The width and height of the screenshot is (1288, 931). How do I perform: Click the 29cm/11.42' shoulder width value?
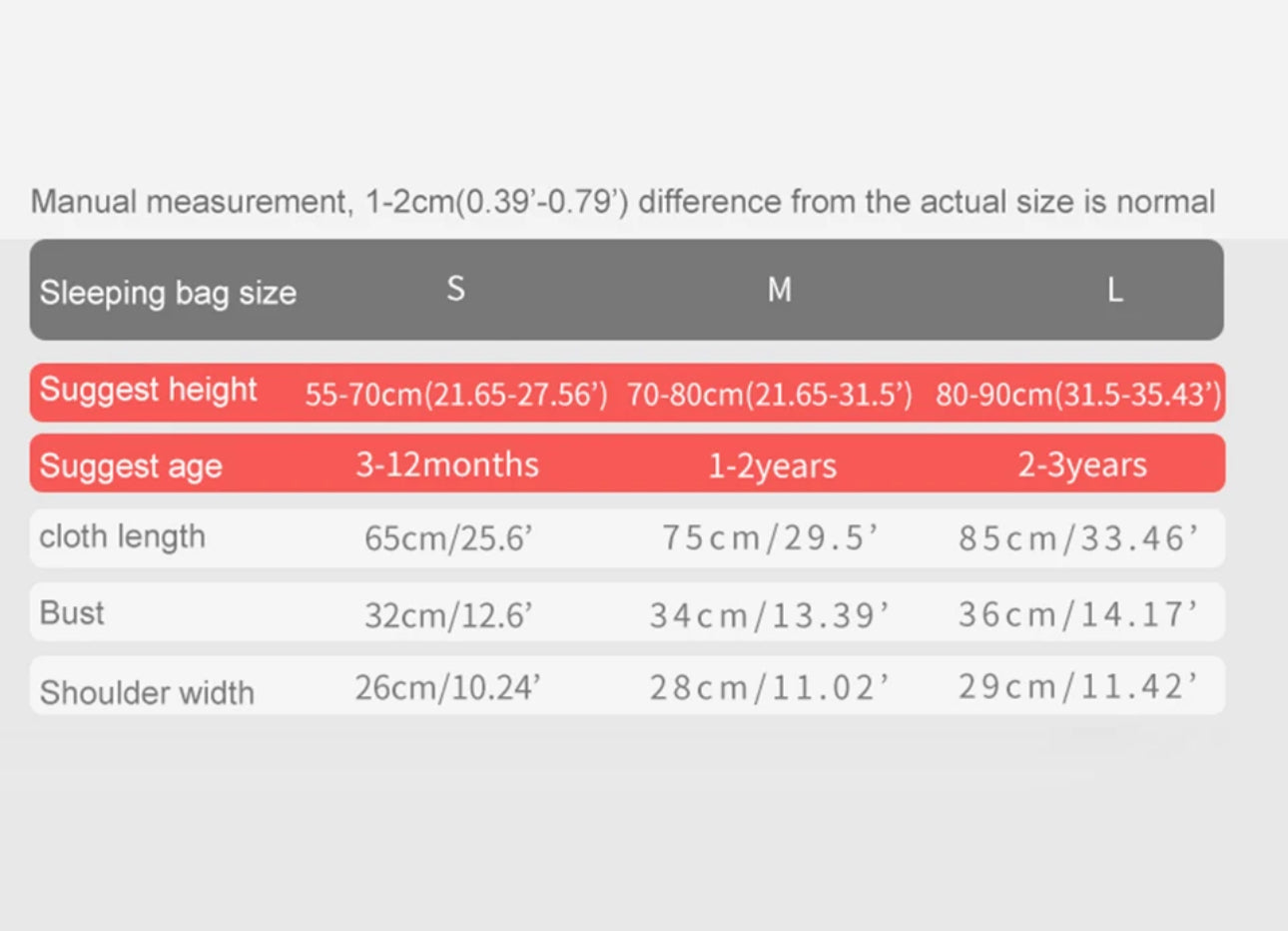1078,687
